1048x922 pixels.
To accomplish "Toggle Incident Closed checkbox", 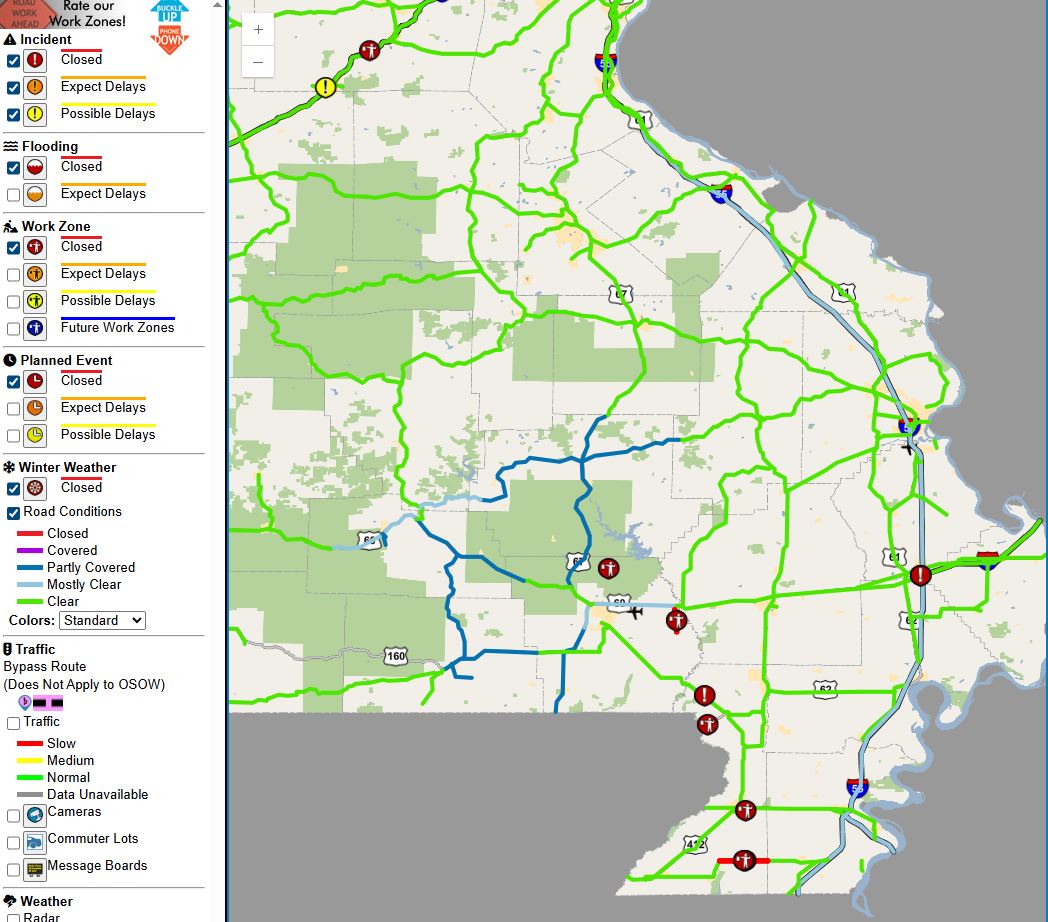I will (x=13, y=61).
